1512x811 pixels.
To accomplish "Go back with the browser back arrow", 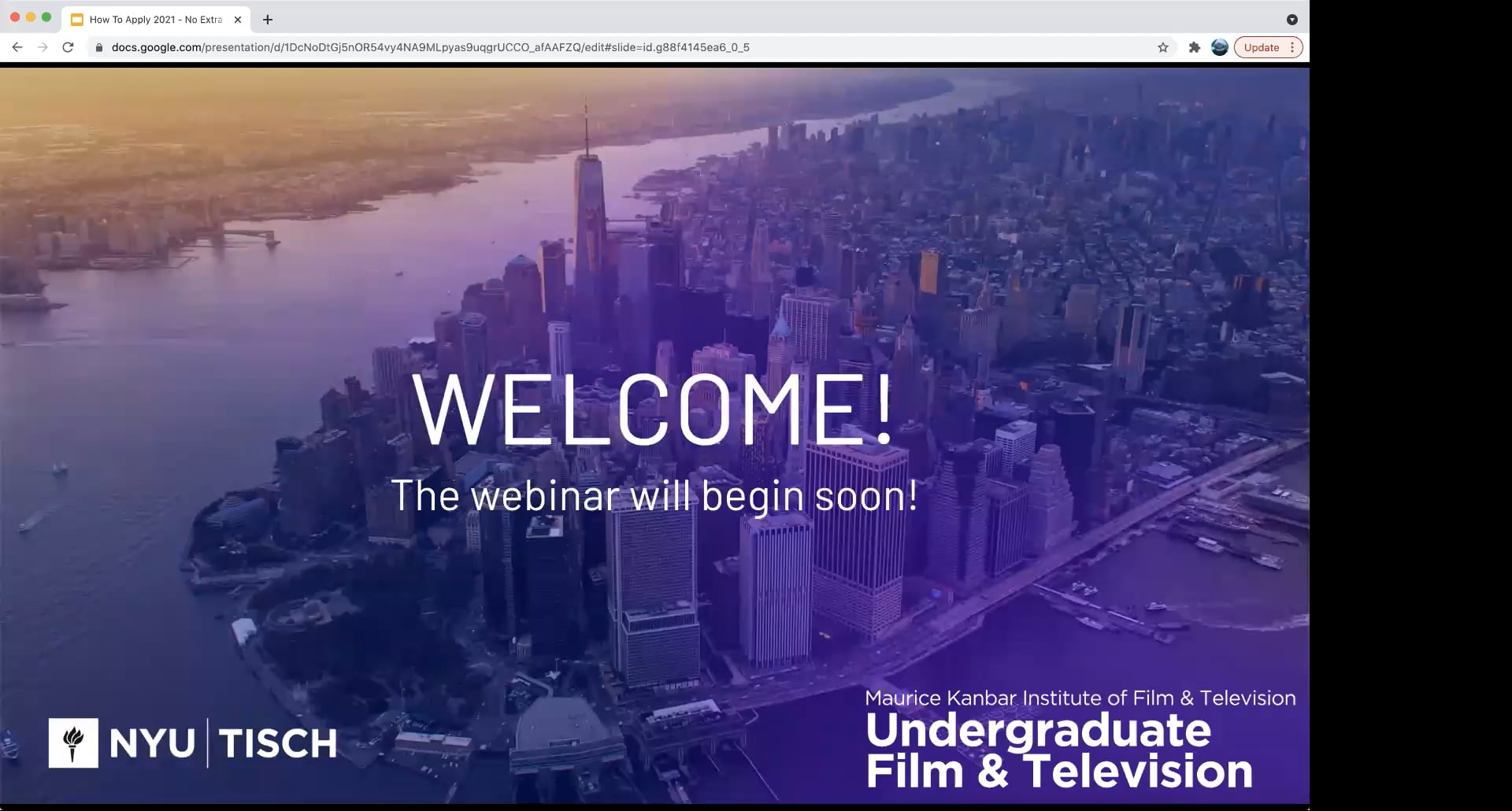I will point(17,47).
